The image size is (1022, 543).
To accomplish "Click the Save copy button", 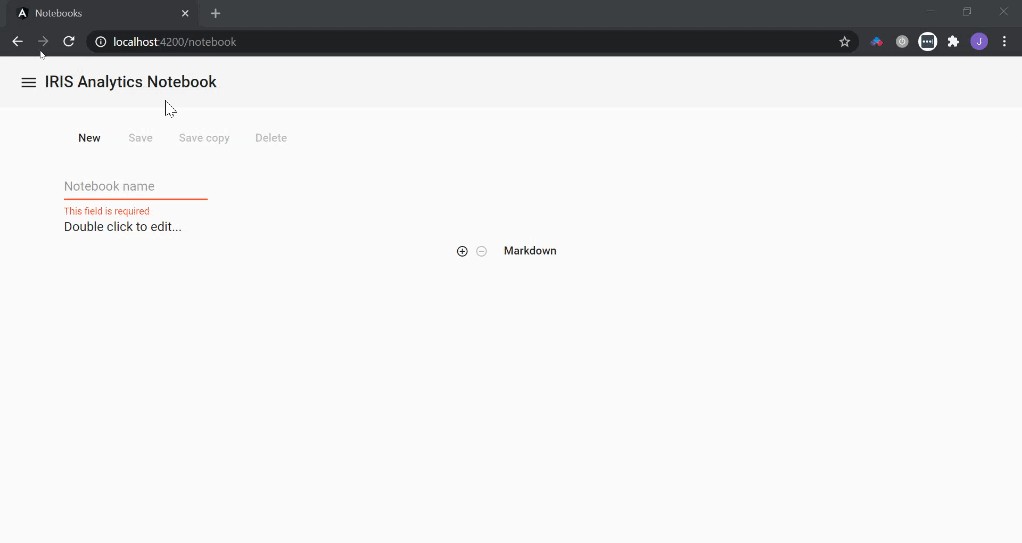I will (204, 138).
